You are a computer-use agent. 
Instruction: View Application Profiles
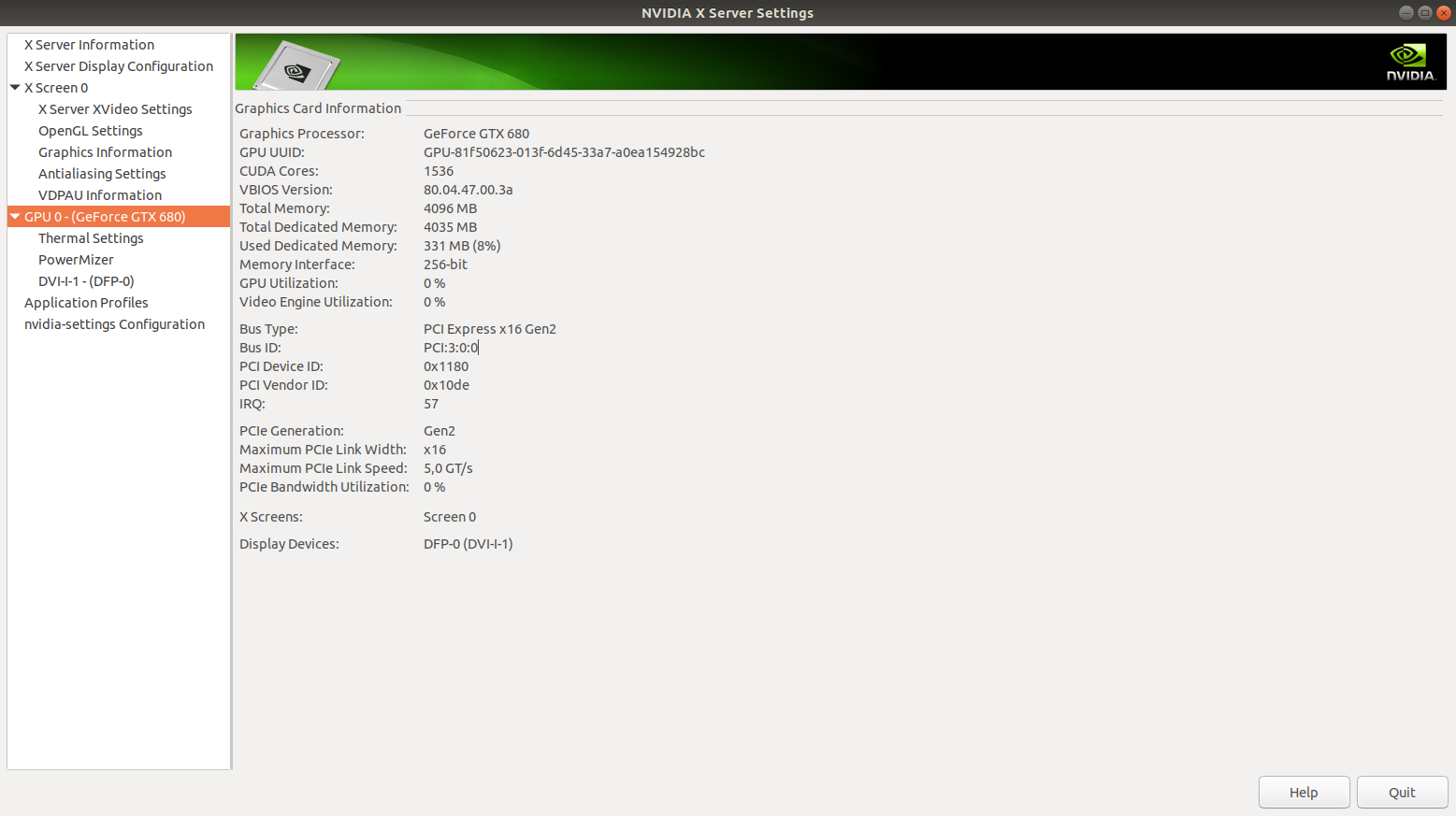coord(86,302)
